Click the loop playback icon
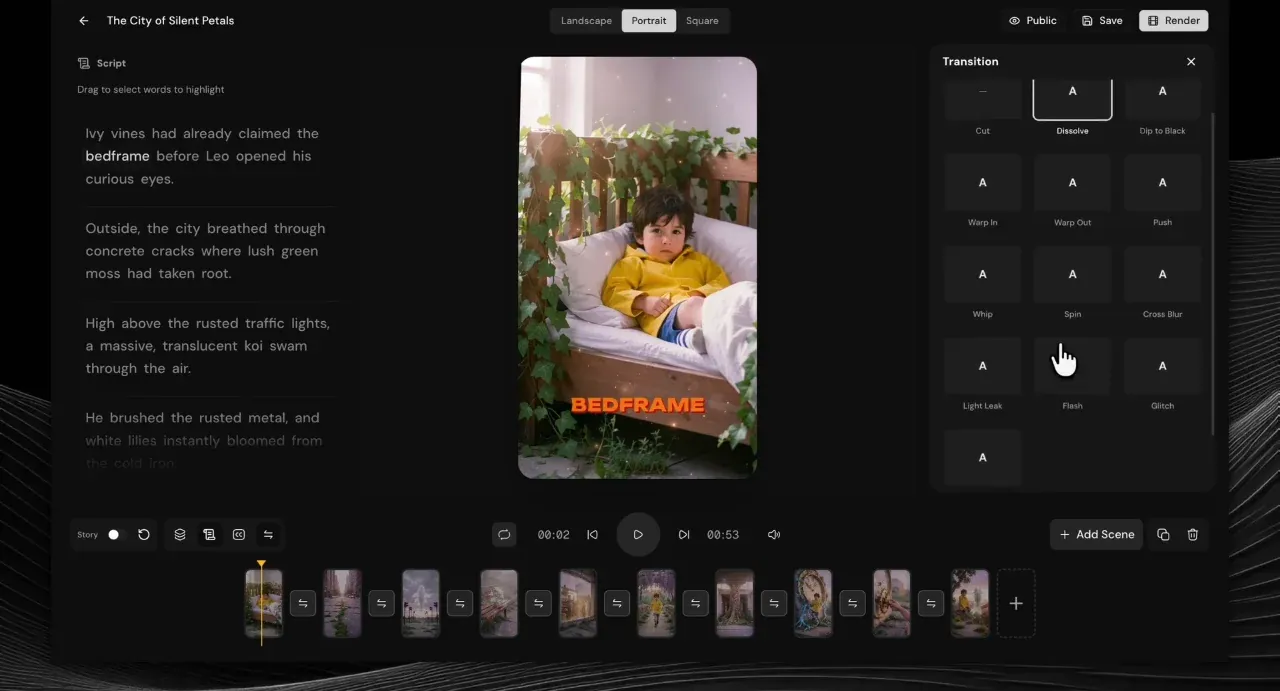The height and width of the screenshot is (691, 1280). 504,534
